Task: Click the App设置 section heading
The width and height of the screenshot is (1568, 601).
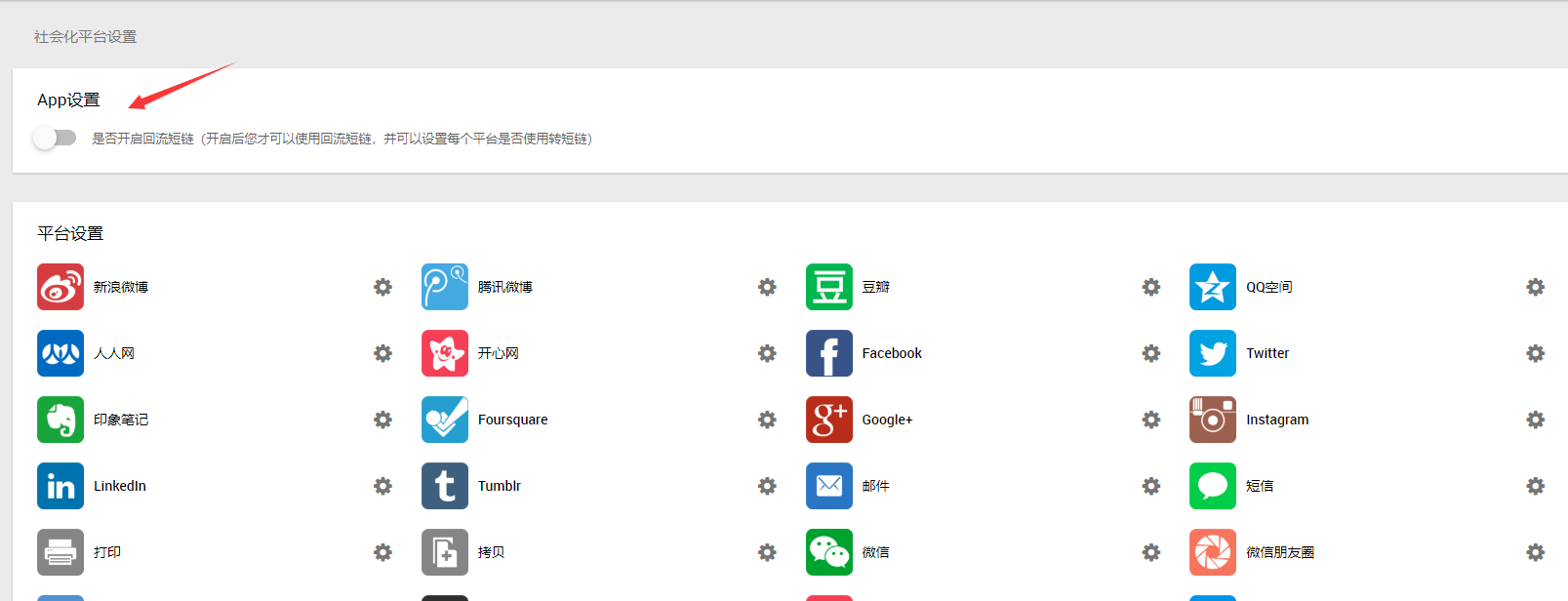Action: point(68,100)
